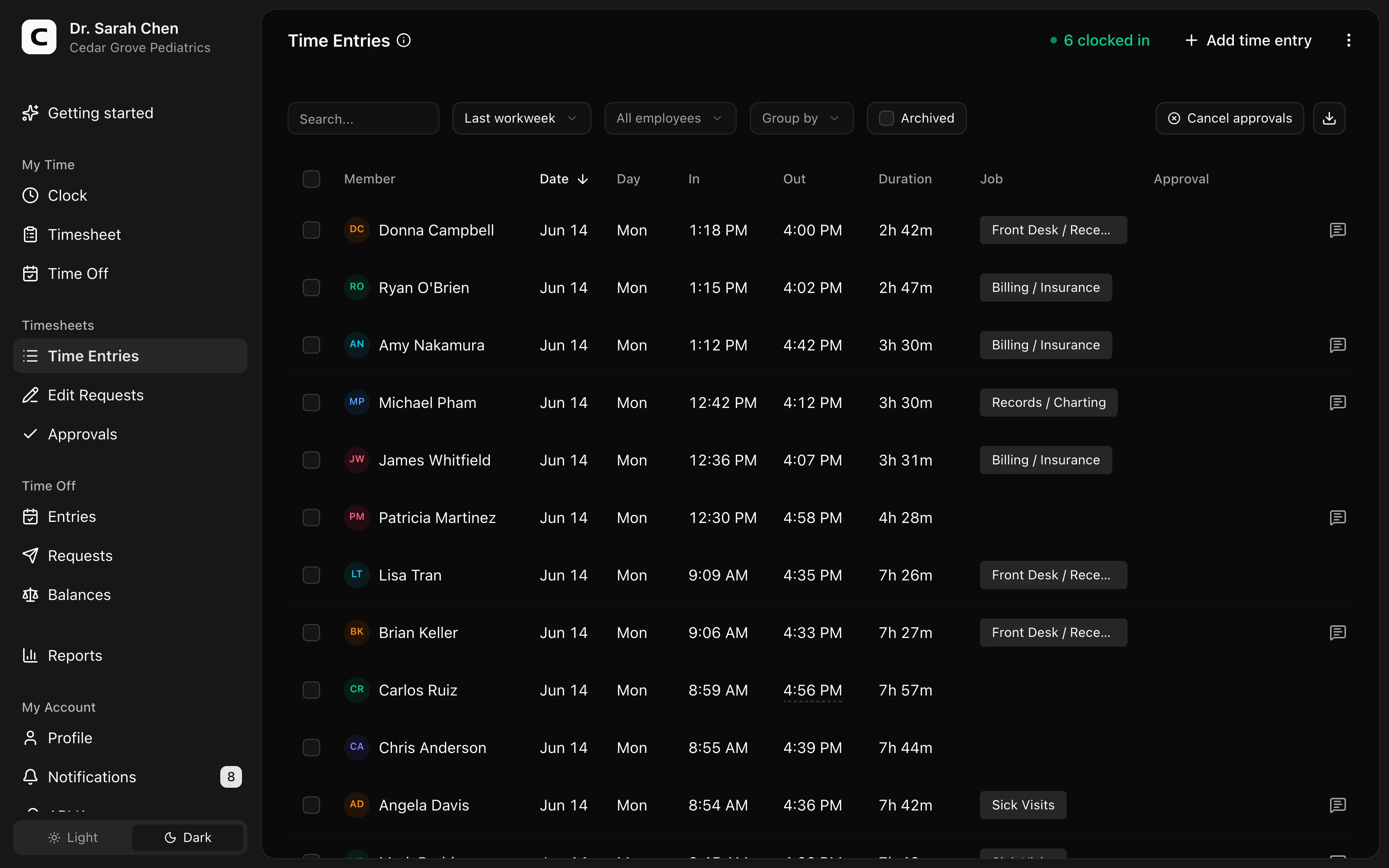The width and height of the screenshot is (1389, 868).
Task: Click Carlos Ruiz's CR avatar
Action: (x=356, y=689)
